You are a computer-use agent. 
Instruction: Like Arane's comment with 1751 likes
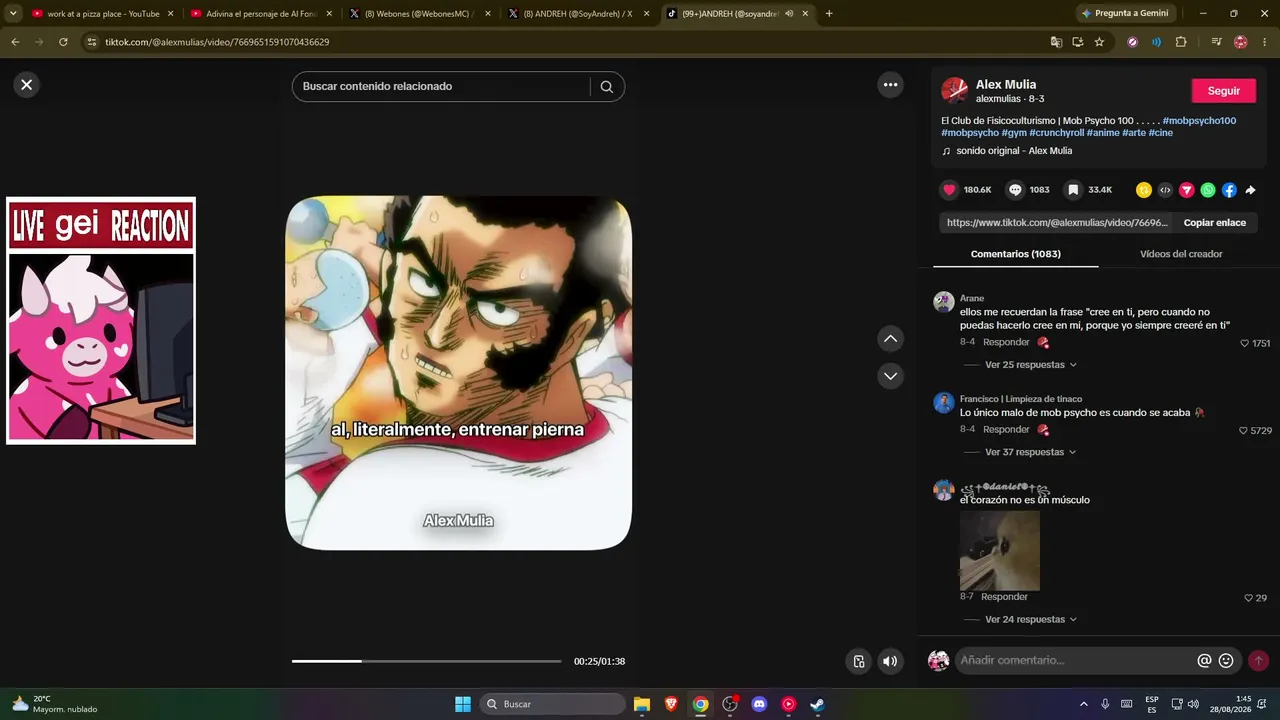1245,343
